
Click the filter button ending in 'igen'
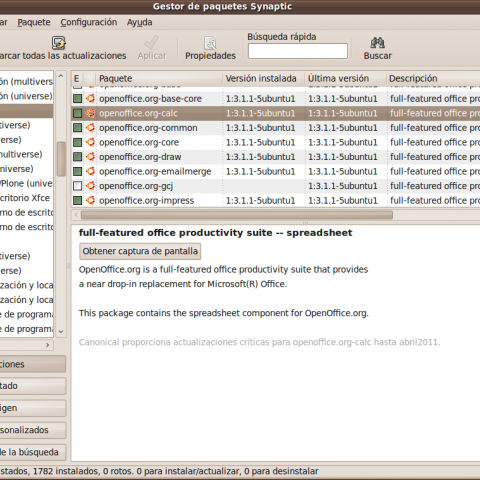32,408
